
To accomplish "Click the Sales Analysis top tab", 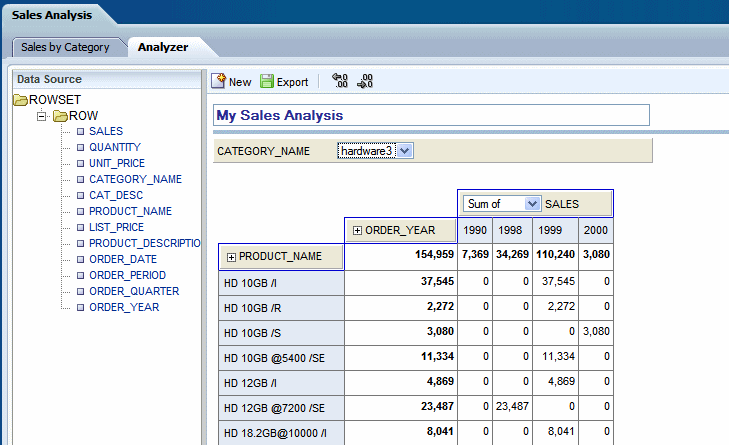I will (x=51, y=15).
